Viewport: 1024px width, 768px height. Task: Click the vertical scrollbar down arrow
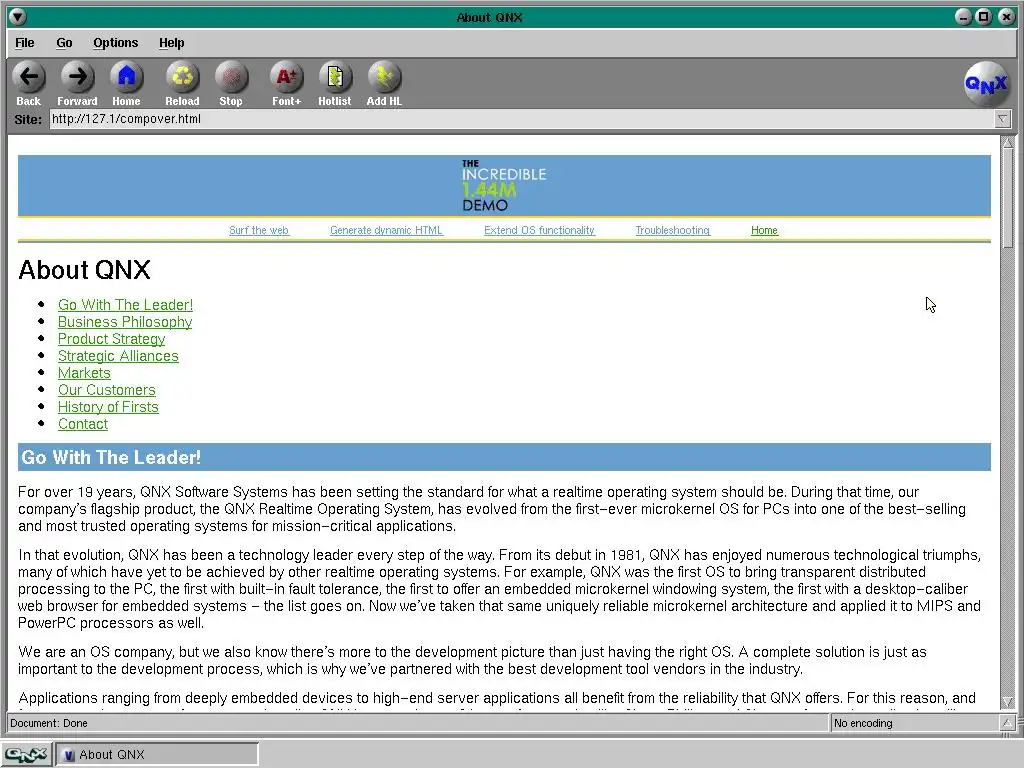click(1008, 702)
